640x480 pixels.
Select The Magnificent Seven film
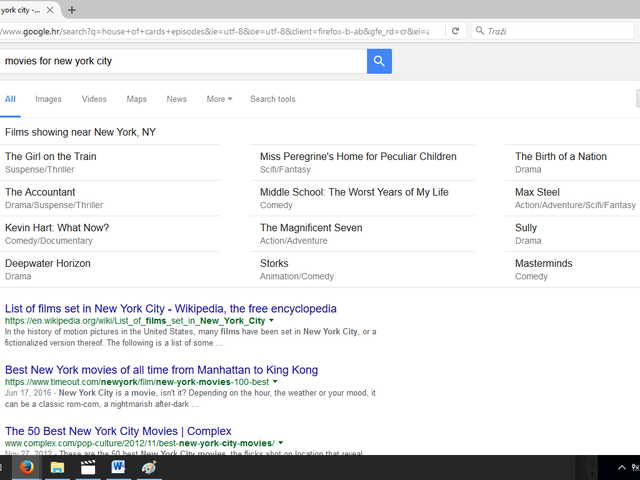click(x=311, y=228)
